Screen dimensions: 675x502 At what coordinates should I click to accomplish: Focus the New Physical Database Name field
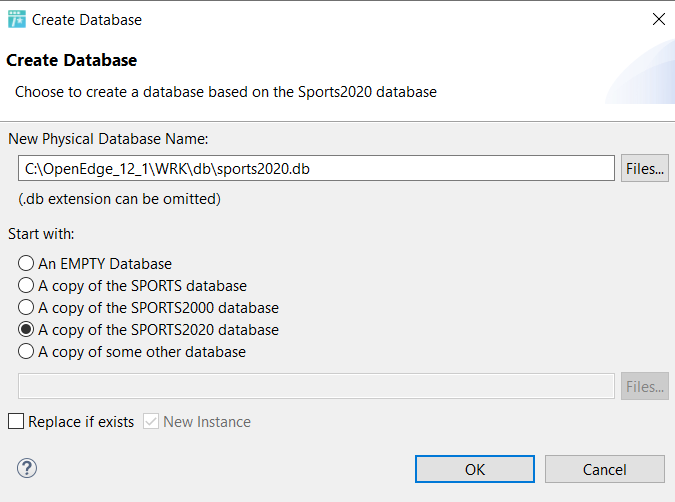coord(316,168)
